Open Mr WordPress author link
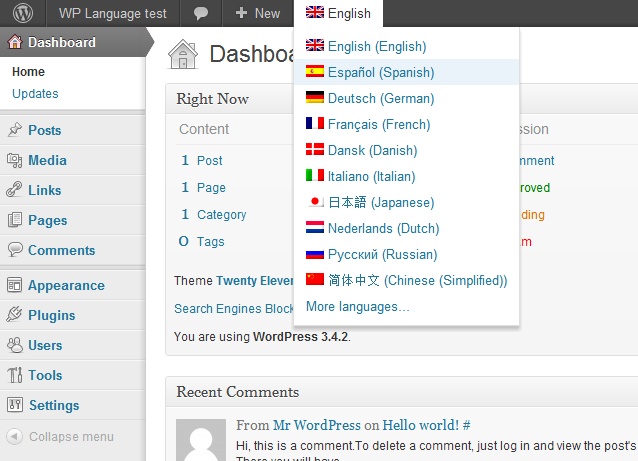The height and width of the screenshot is (461, 638). (x=317, y=425)
